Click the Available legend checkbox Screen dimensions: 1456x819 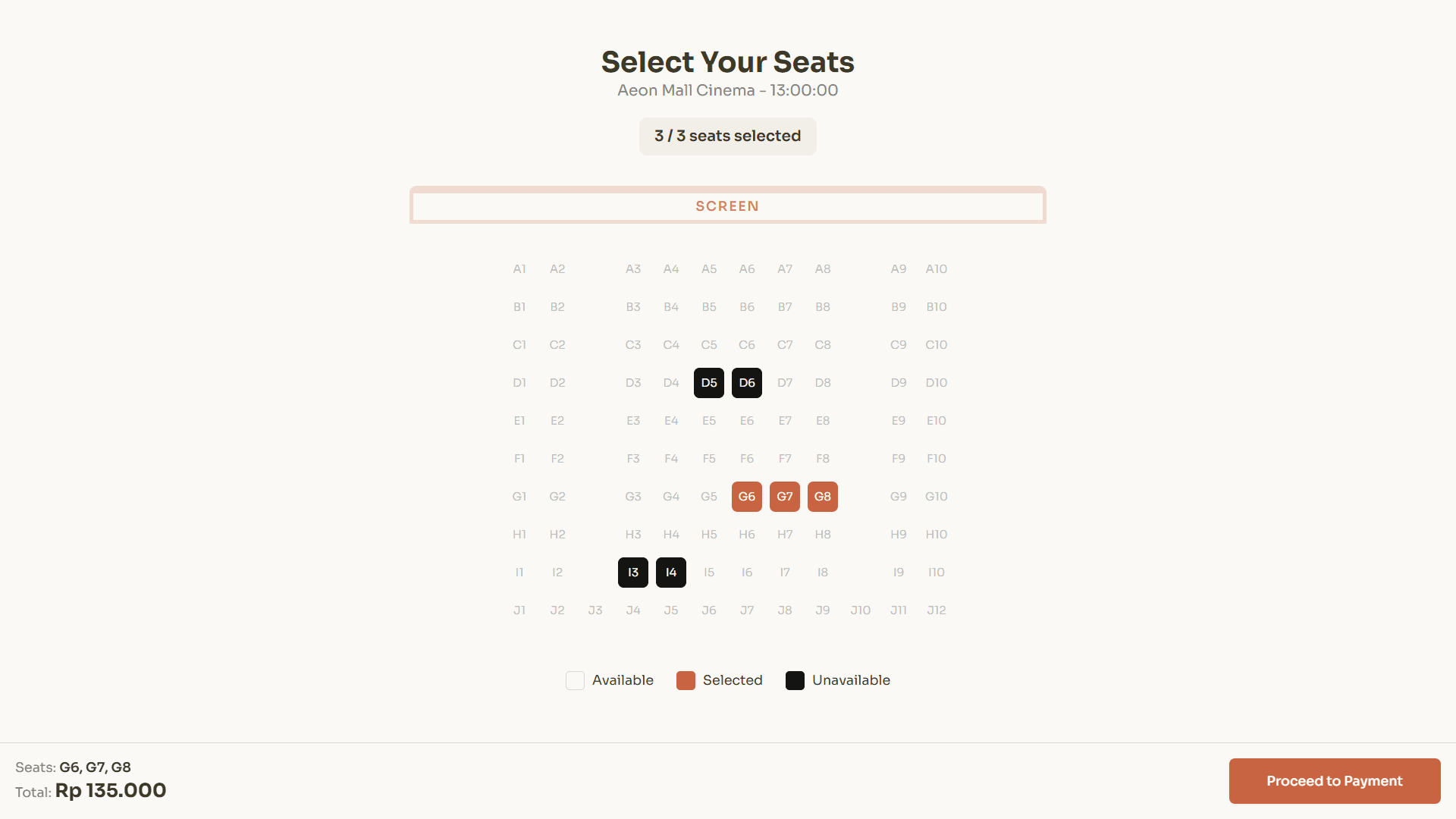click(574, 680)
